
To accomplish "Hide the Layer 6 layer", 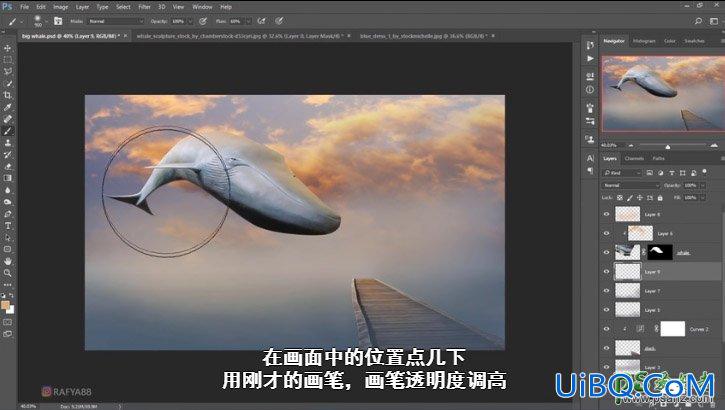I will 606,233.
